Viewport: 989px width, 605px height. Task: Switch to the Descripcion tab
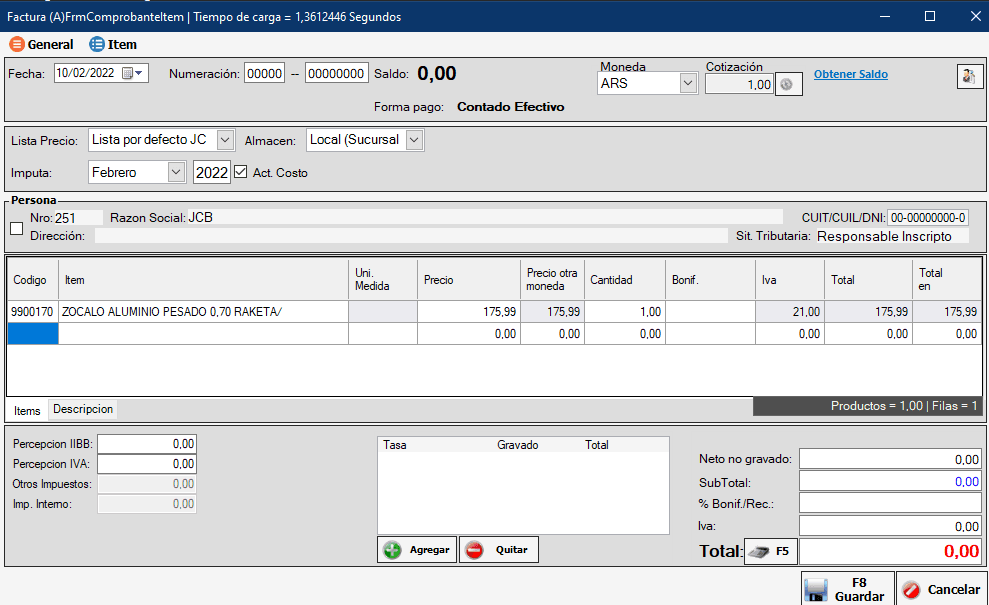(83, 409)
